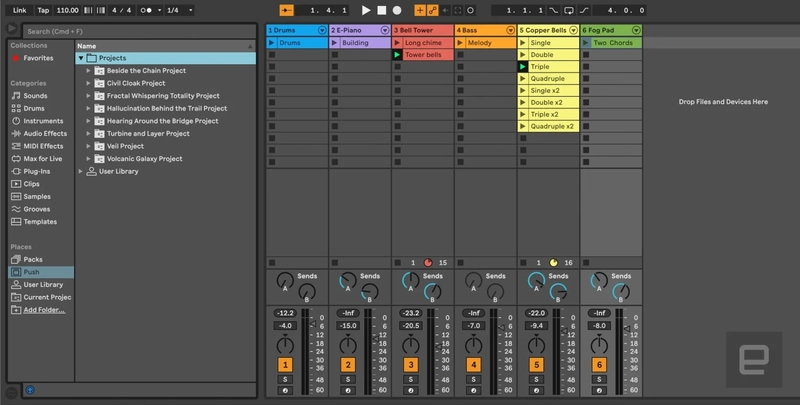Click the Session Record circle button
This screenshot has height=405, width=800.
(x=470, y=10)
